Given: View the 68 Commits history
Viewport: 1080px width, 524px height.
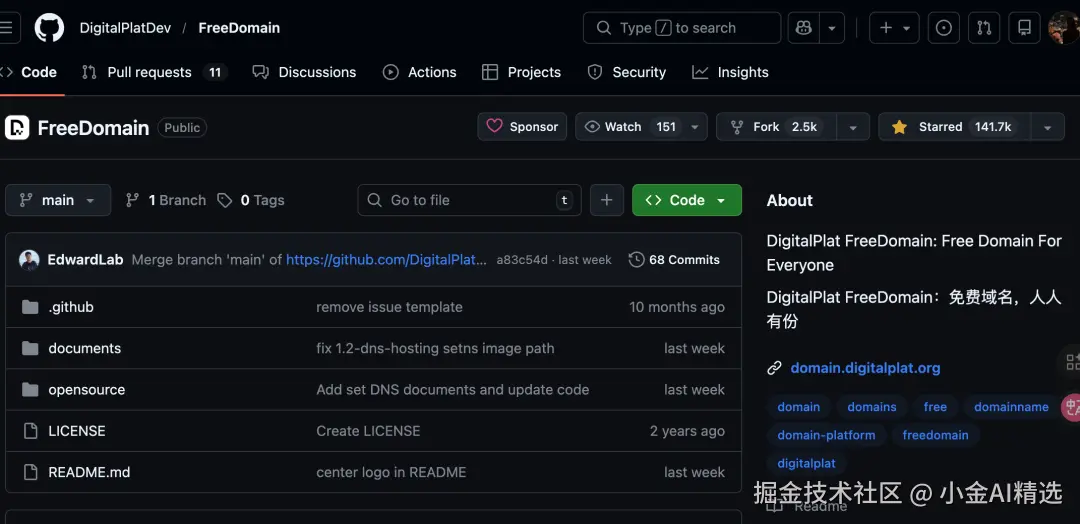Looking at the screenshot, I should (674, 260).
